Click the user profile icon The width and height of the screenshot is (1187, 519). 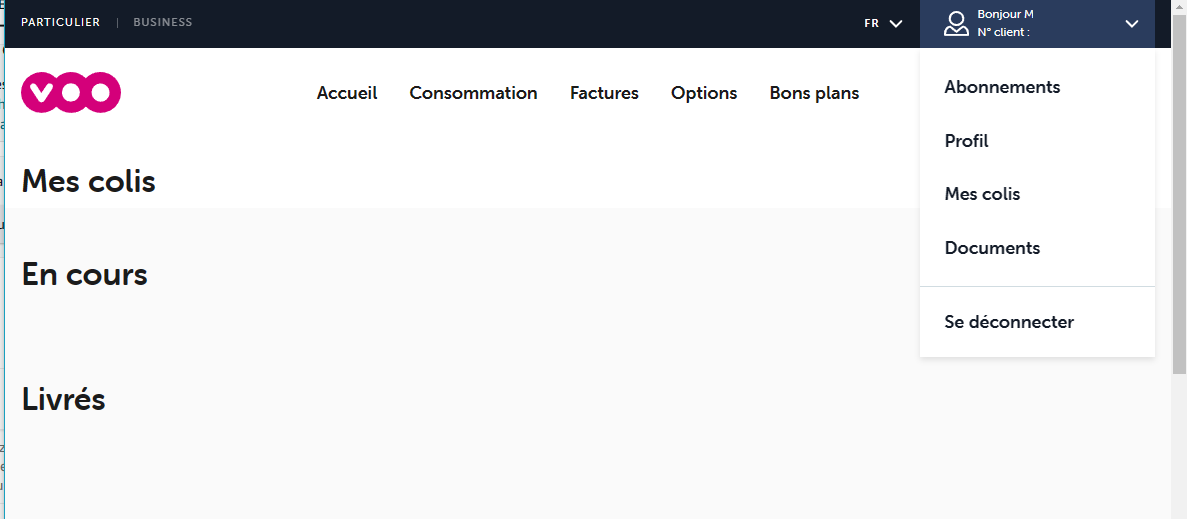956,23
